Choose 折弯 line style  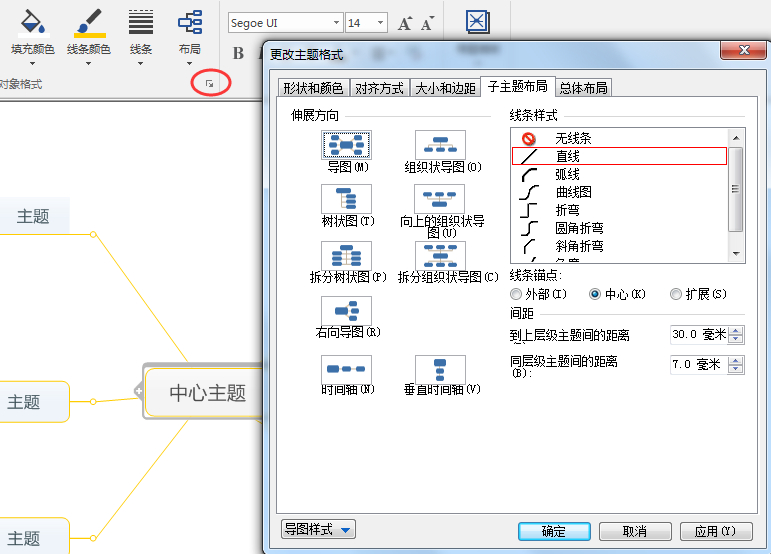point(619,210)
